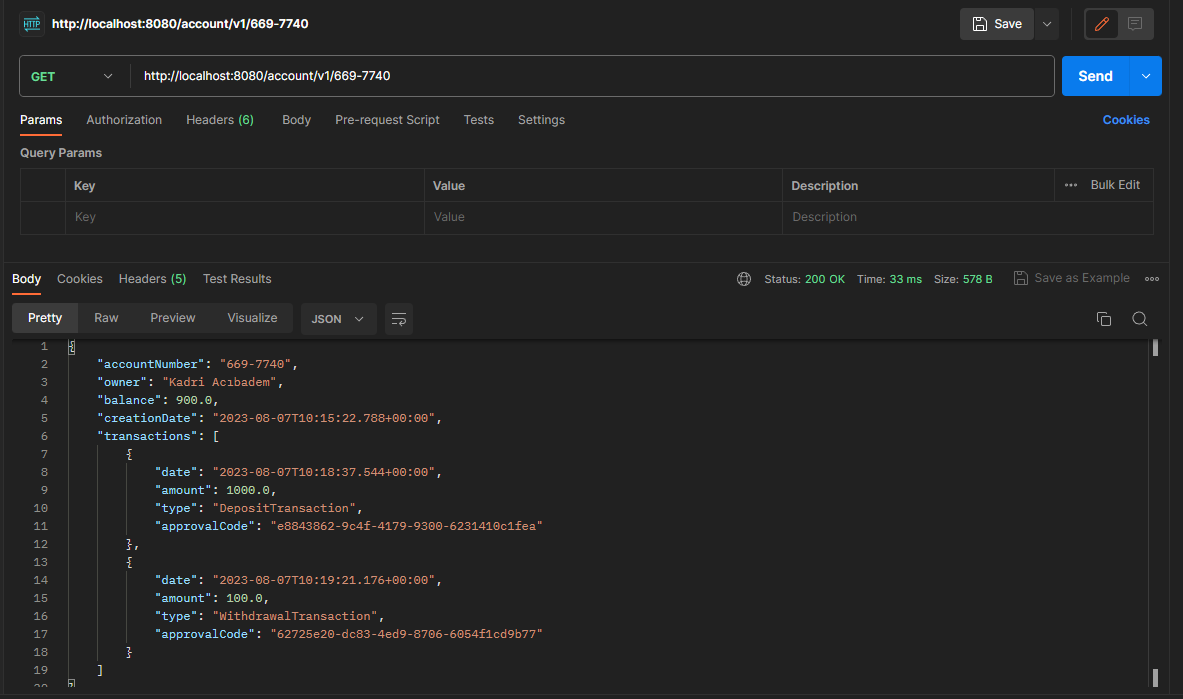Expand the Send button dropdown arrow
The height and width of the screenshot is (699, 1183).
pos(1146,76)
